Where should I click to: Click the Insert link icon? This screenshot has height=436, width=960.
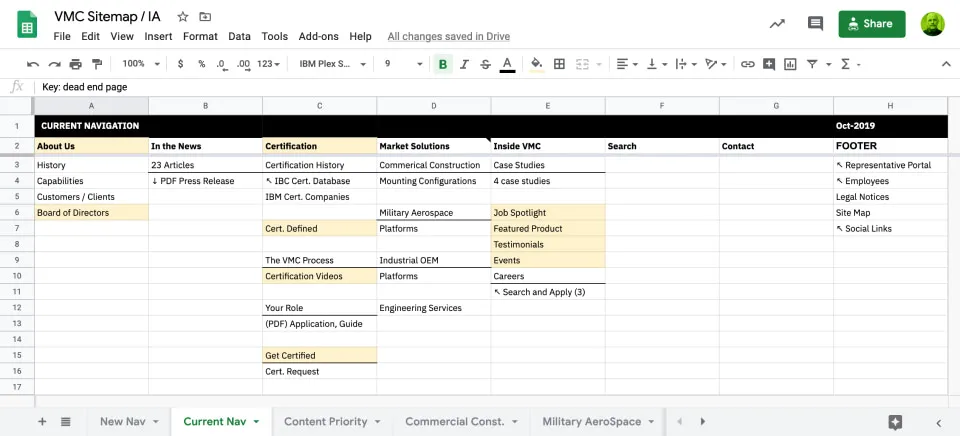point(747,64)
